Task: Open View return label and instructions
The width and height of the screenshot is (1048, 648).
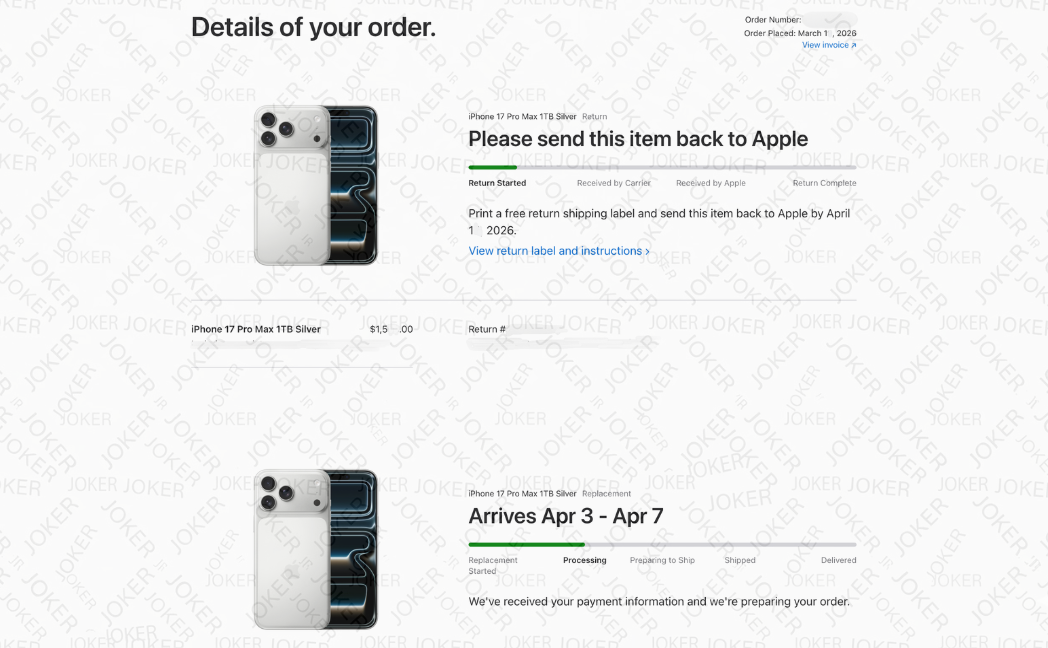Action: (559, 251)
